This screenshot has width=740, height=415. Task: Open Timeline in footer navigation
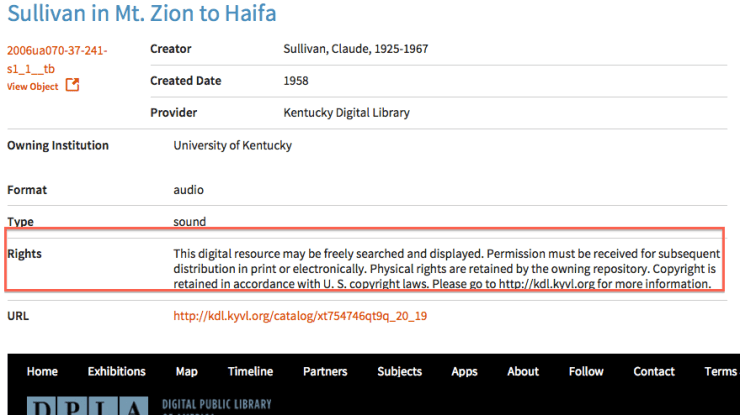(x=250, y=372)
